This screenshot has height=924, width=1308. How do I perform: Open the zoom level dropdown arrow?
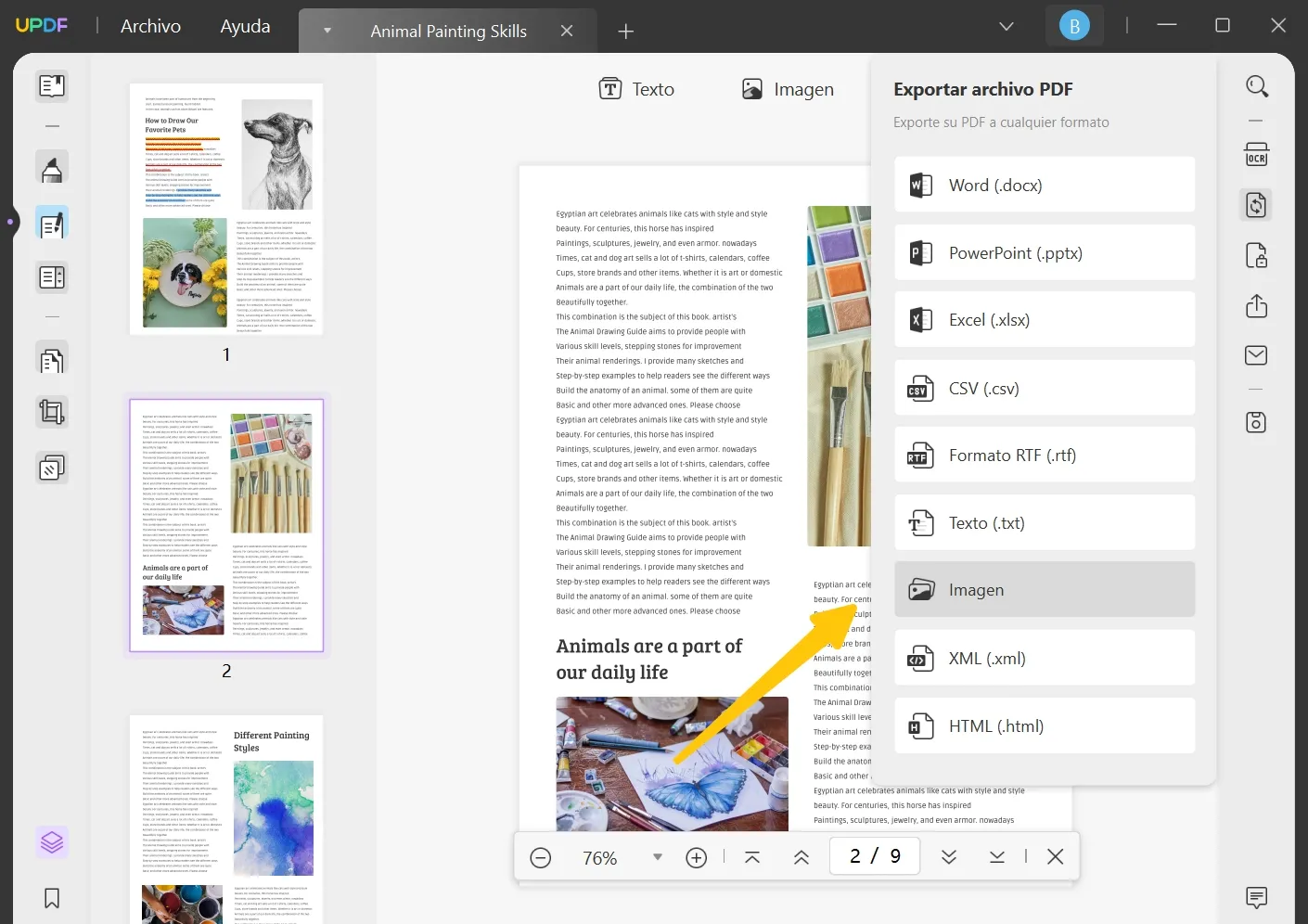(x=658, y=857)
